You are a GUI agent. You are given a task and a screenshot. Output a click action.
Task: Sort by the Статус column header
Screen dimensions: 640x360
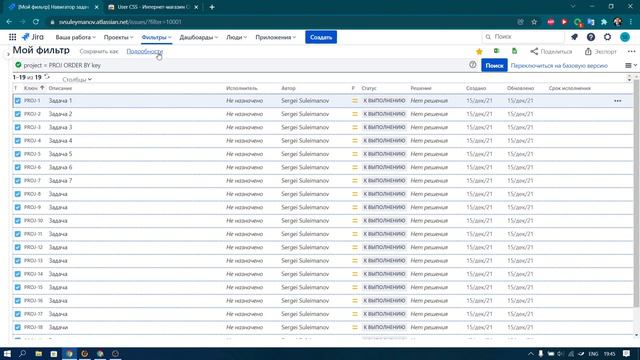pyautogui.click(x=369, y=88)
